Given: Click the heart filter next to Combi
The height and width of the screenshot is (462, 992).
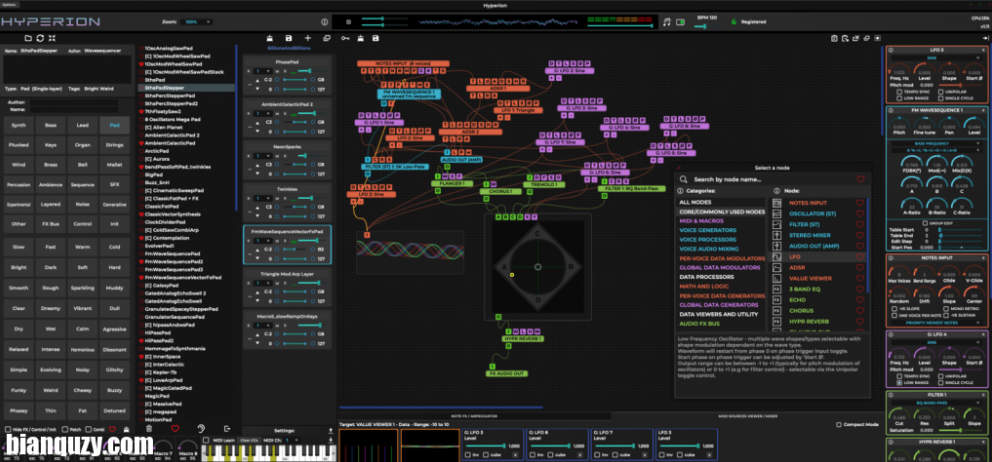Looking at the screenshot, I should 113,429.
